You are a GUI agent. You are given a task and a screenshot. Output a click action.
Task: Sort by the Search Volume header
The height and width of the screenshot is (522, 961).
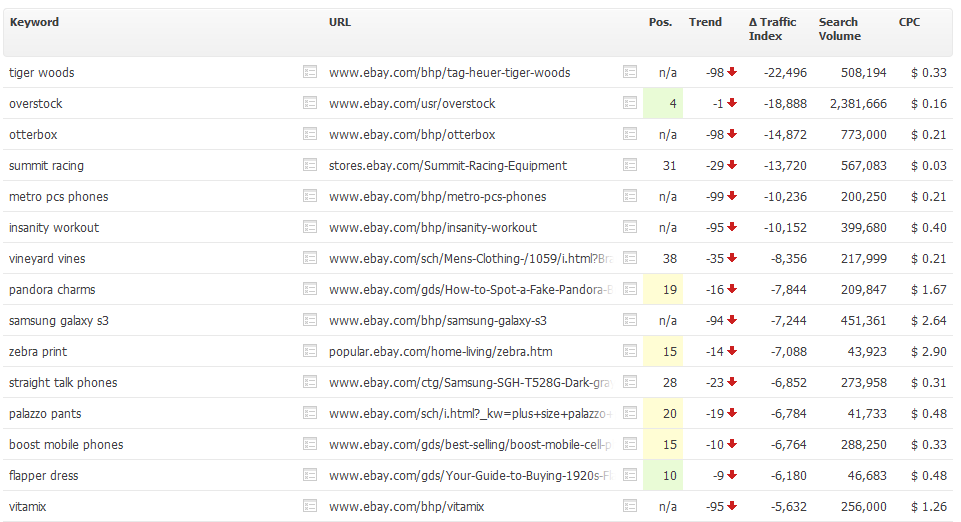(x=840, y=29)
